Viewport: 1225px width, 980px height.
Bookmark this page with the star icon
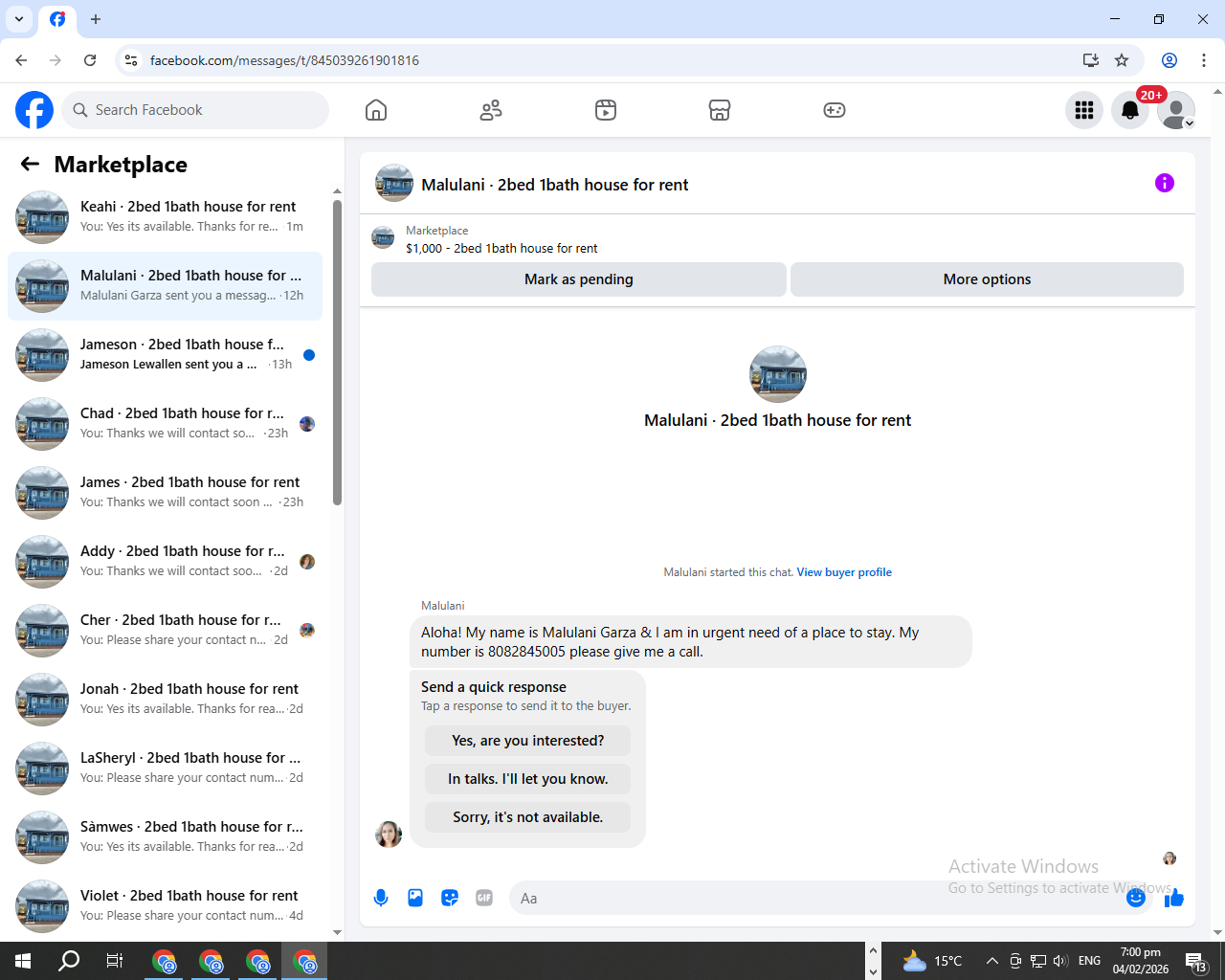point(1122,60)
